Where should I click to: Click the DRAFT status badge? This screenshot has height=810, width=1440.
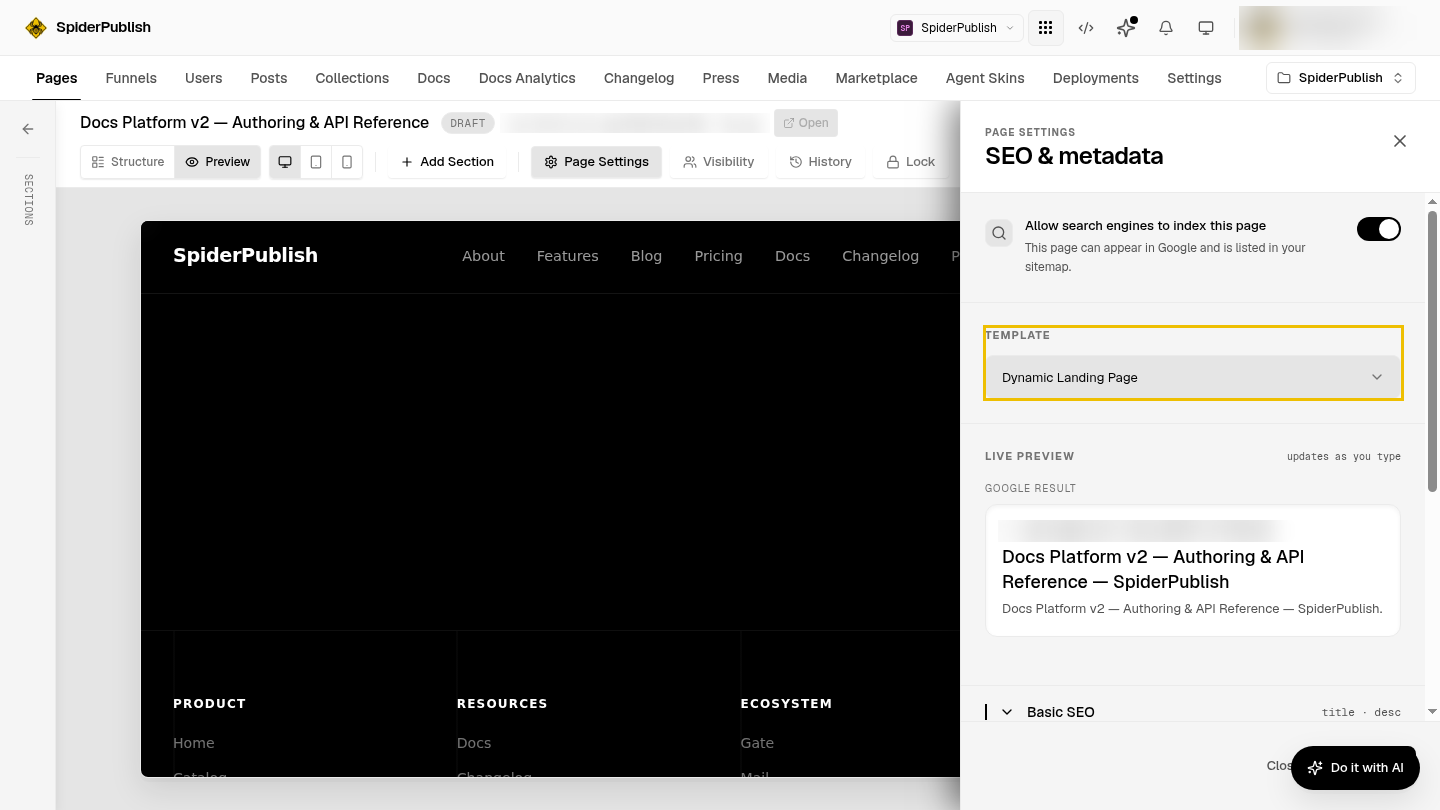point(467,123)
